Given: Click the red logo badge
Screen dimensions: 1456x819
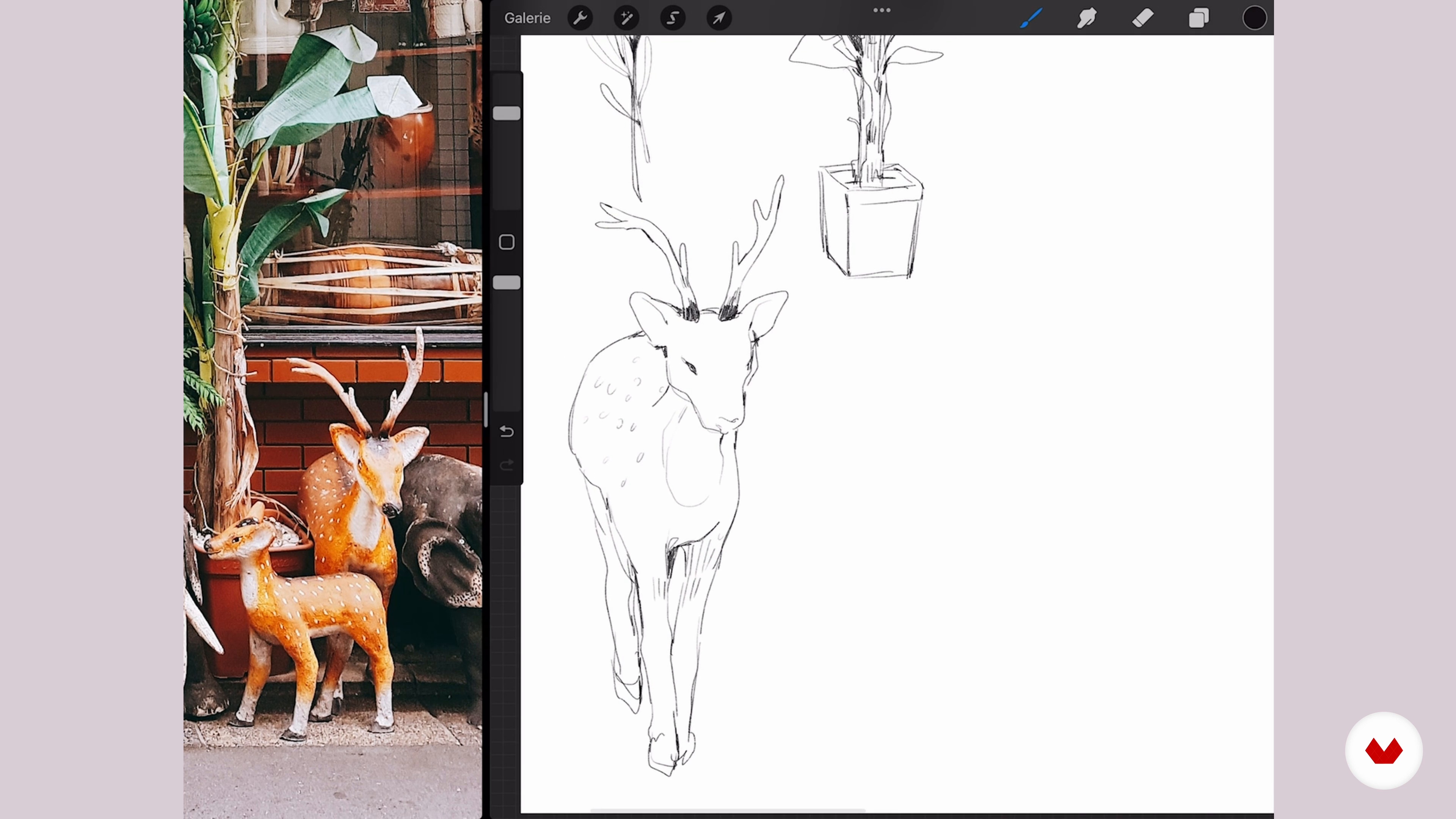Looking at the screenshot, I should (x=1384, y=751).
